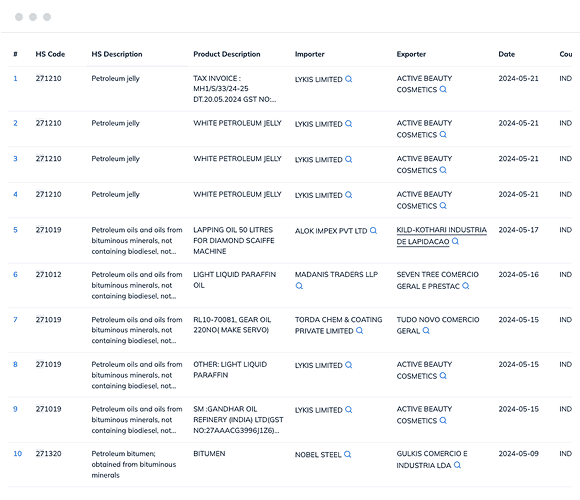
Task: Click the Exporter column header
Action: pyautogui.click(x=411, y=54)
